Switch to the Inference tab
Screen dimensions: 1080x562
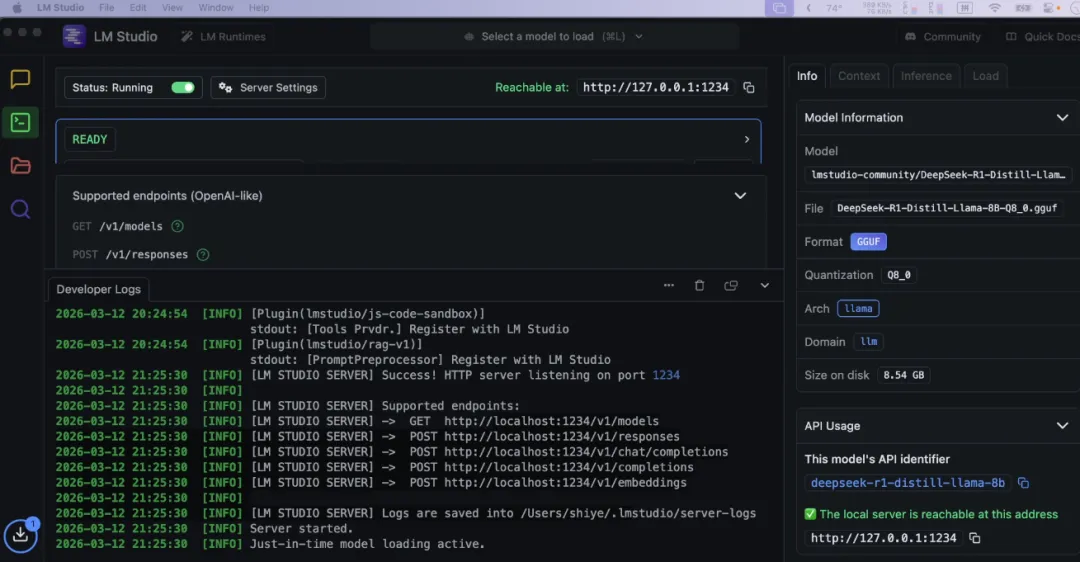tap(926, 76)
